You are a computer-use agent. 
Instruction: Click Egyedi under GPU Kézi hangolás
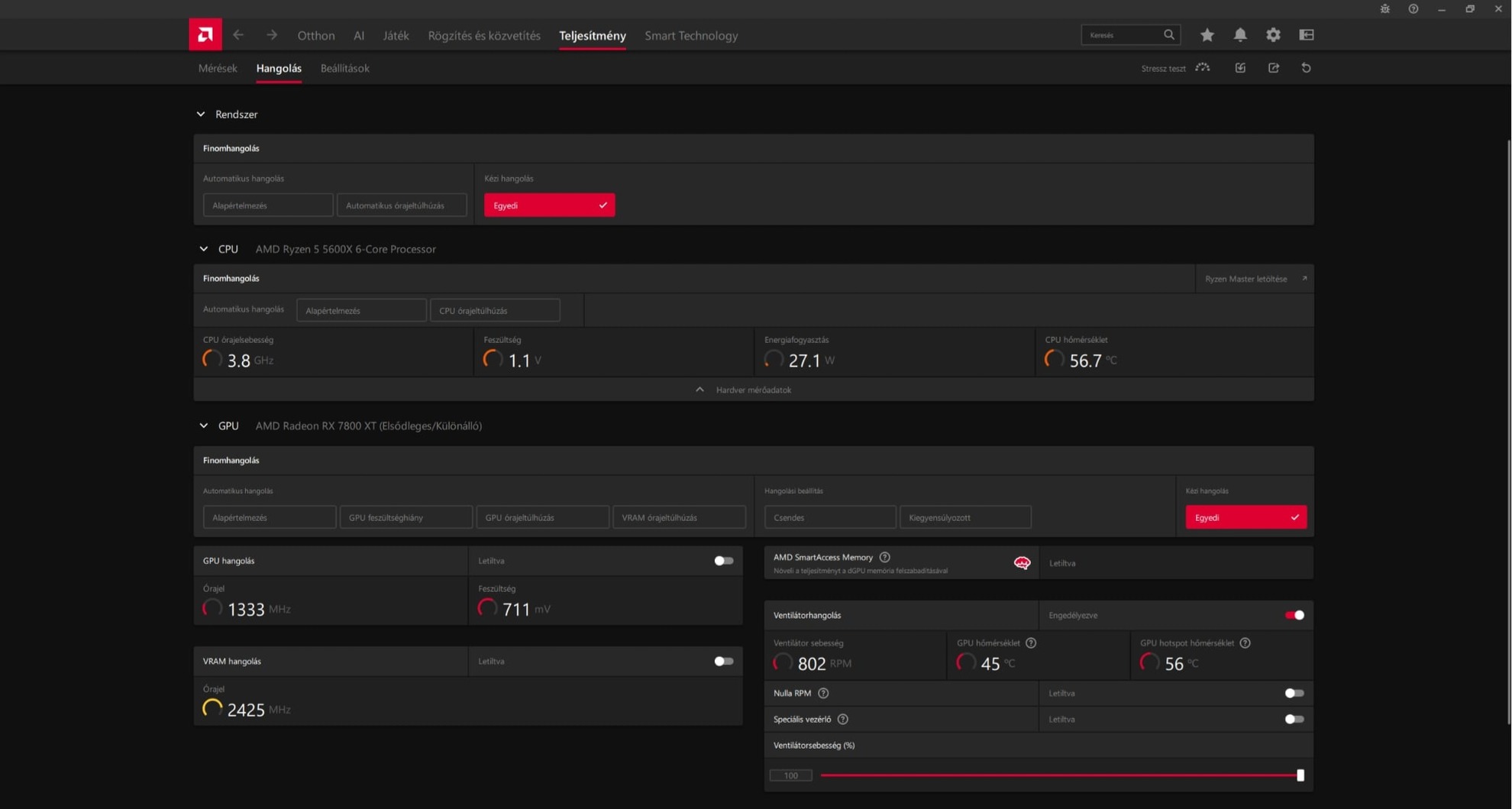pyautogui.click(x=1246, y=518)
